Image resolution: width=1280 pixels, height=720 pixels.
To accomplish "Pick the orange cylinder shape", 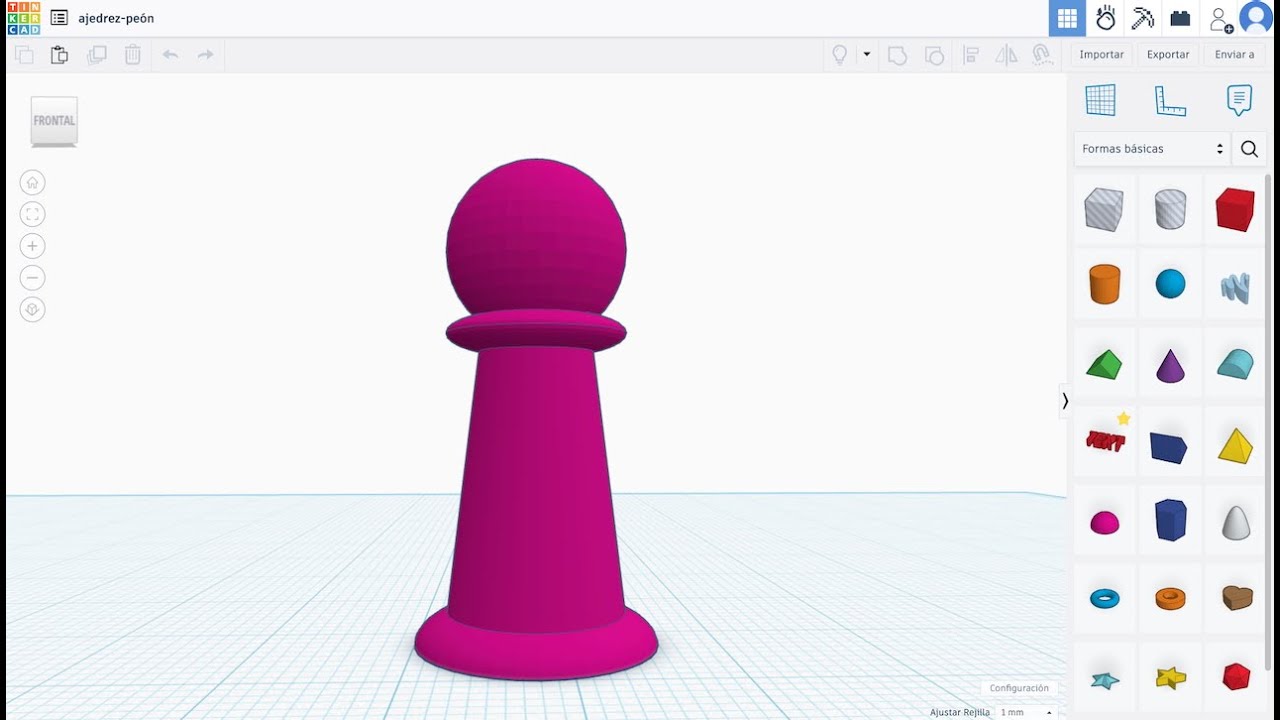I will click(1104, 285).
